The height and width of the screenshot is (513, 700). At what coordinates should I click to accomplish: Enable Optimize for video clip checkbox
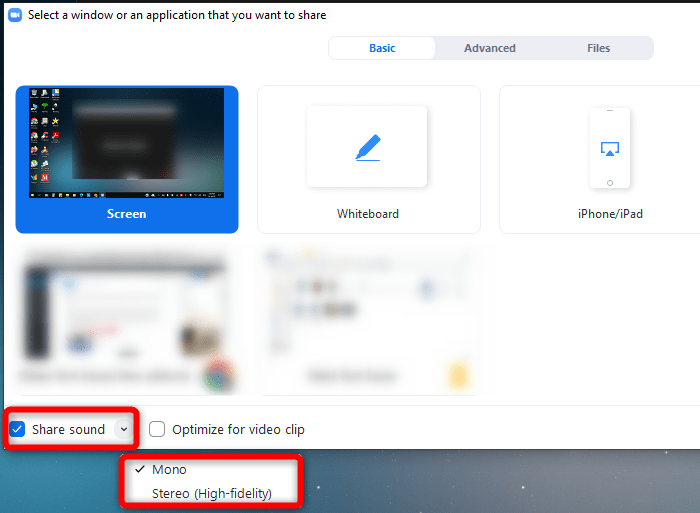pyautogui.click(x=157, y=430)
